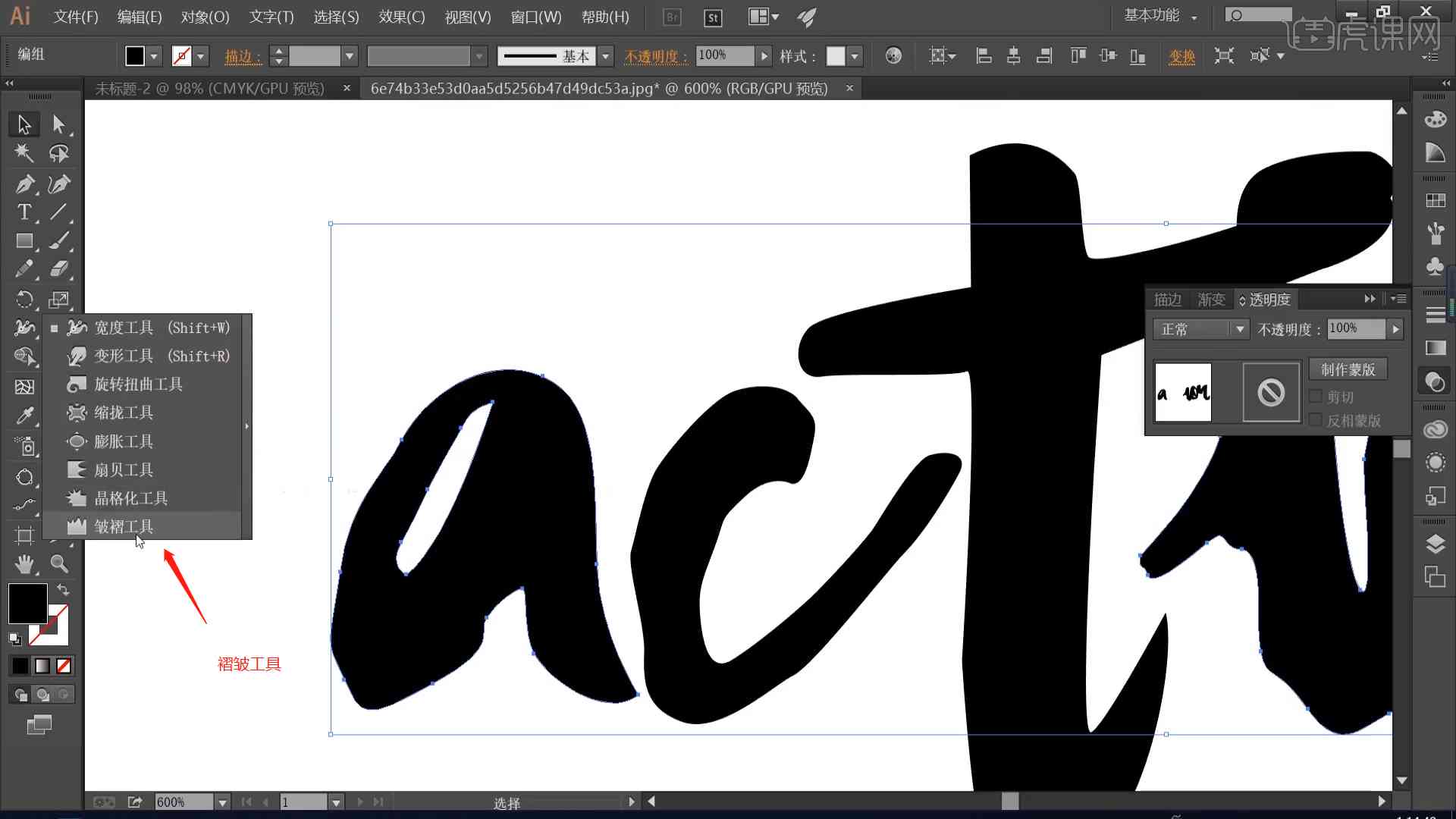Viewport: 1456px width, 819px height.
Task: Select the 选择(S) menu item
Action: (x=335, y=17)
